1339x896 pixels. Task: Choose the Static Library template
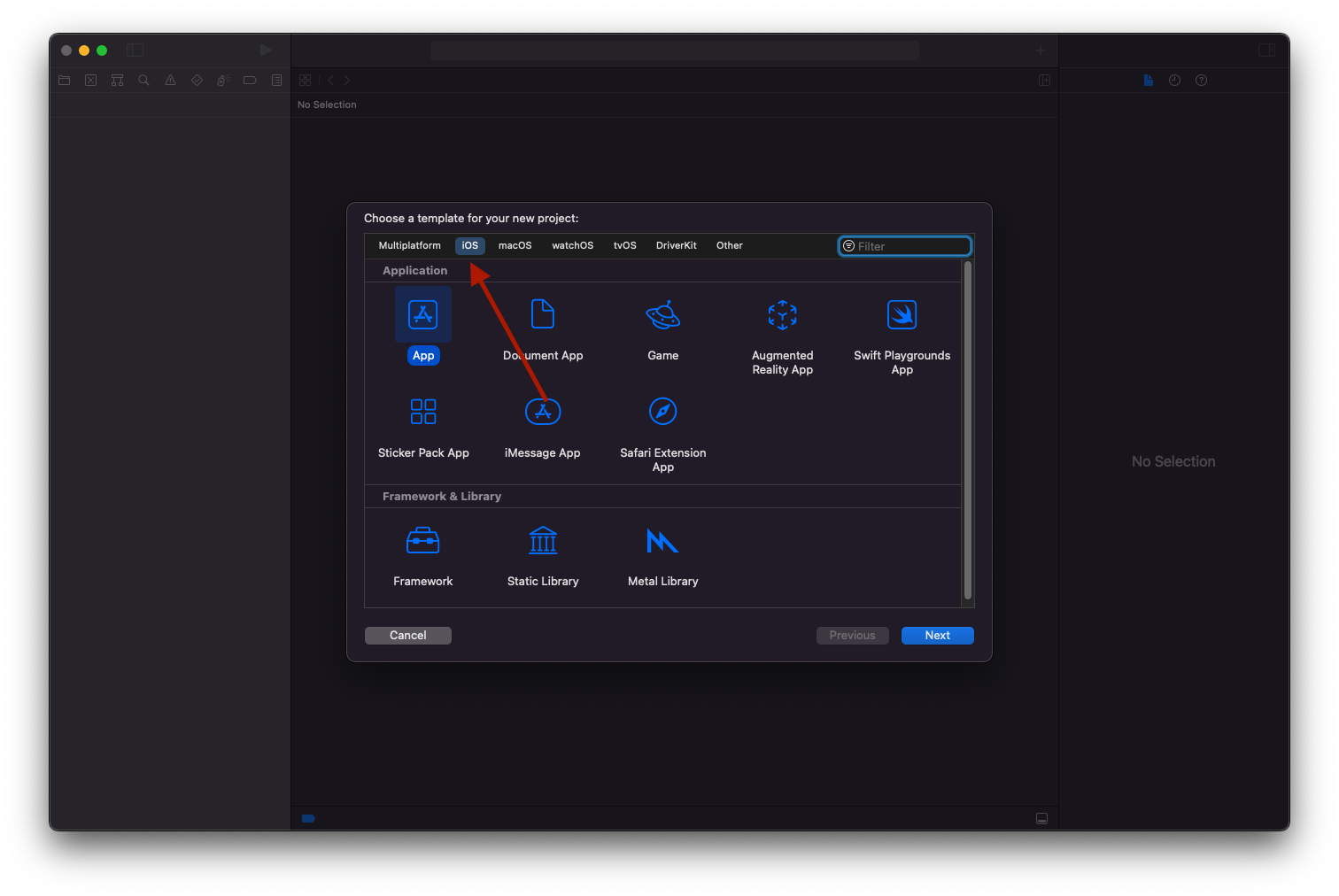point(543,540)
